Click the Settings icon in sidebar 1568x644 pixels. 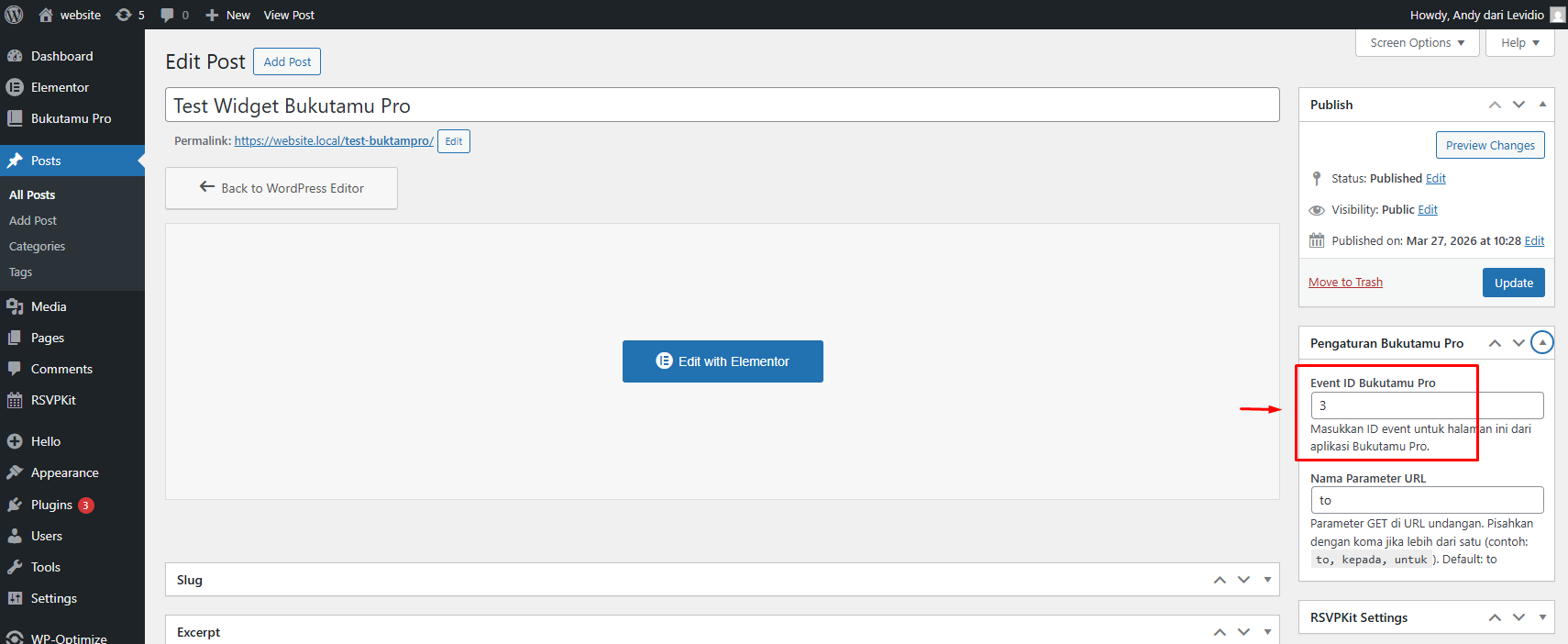click(15, 598)
